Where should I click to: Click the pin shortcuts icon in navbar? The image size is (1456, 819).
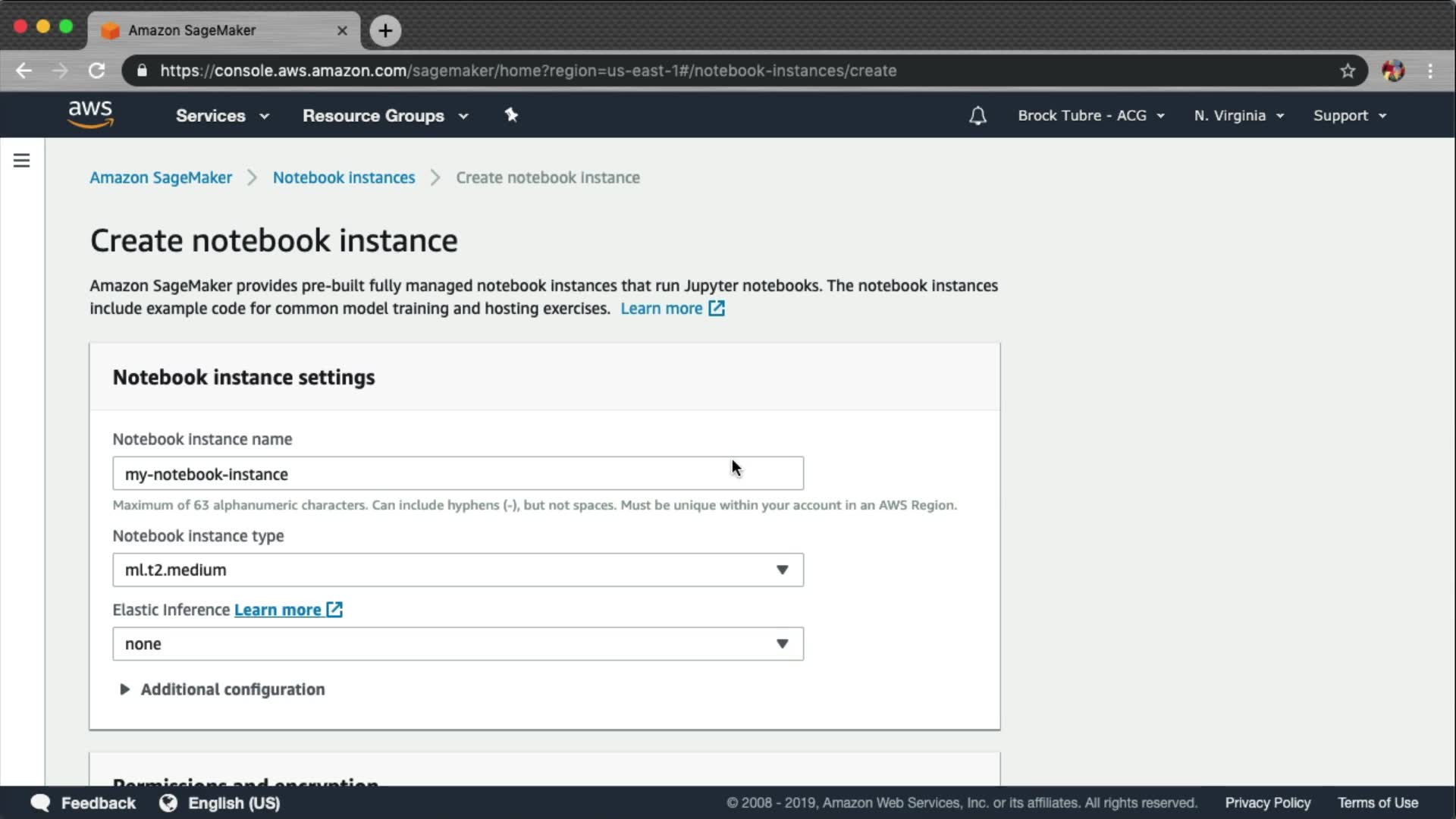coord(511,115)
